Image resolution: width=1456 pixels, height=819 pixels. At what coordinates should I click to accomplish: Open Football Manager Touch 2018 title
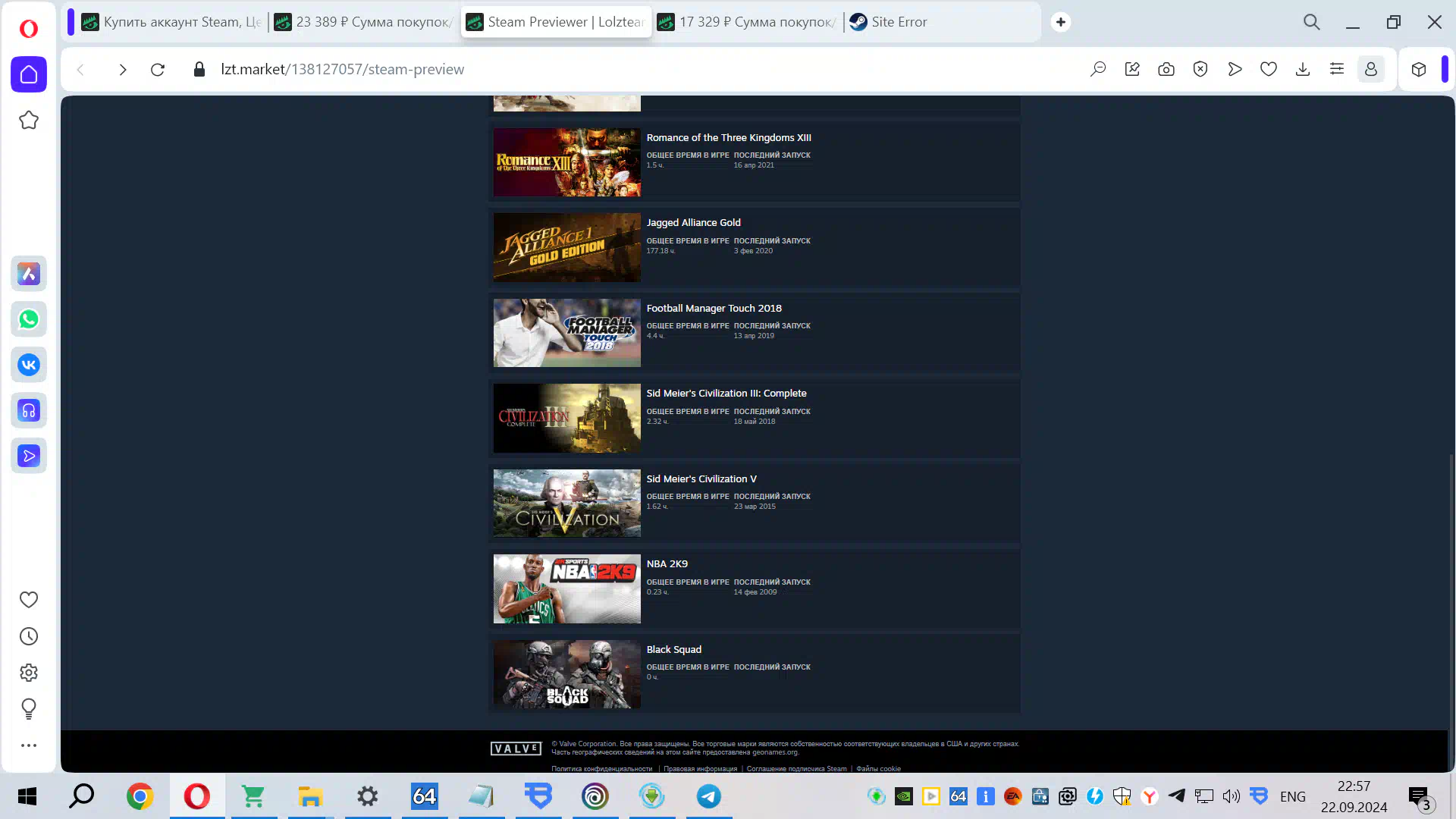[714, 308]
